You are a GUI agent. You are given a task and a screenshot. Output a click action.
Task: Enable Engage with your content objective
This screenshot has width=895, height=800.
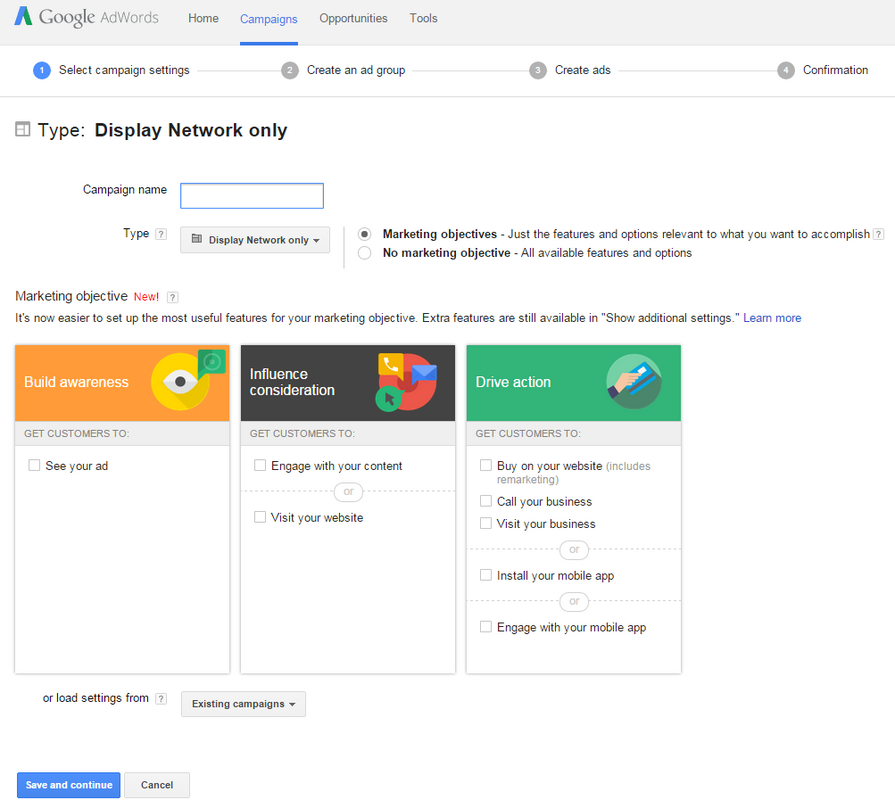point(260,465)
